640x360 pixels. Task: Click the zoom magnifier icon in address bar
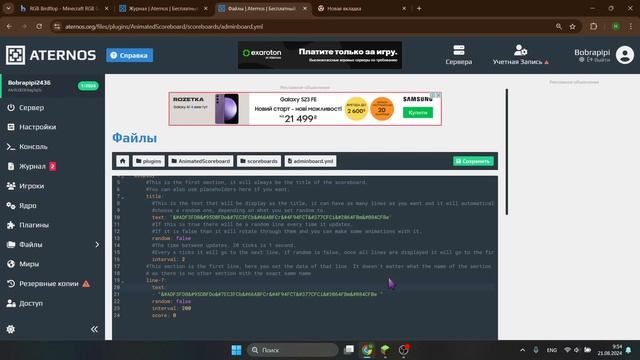559,27
